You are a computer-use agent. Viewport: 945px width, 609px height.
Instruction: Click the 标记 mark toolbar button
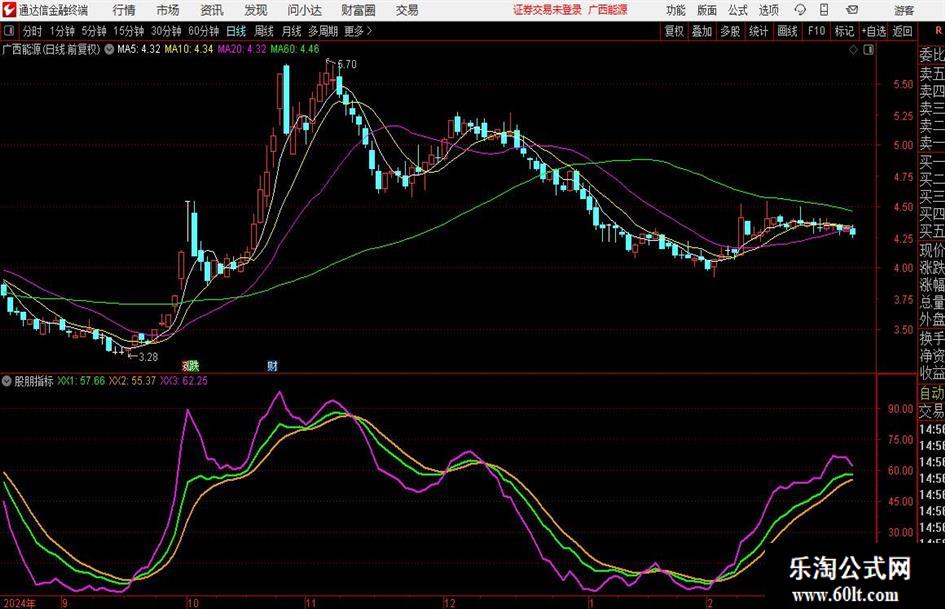[x=844, y=31]
